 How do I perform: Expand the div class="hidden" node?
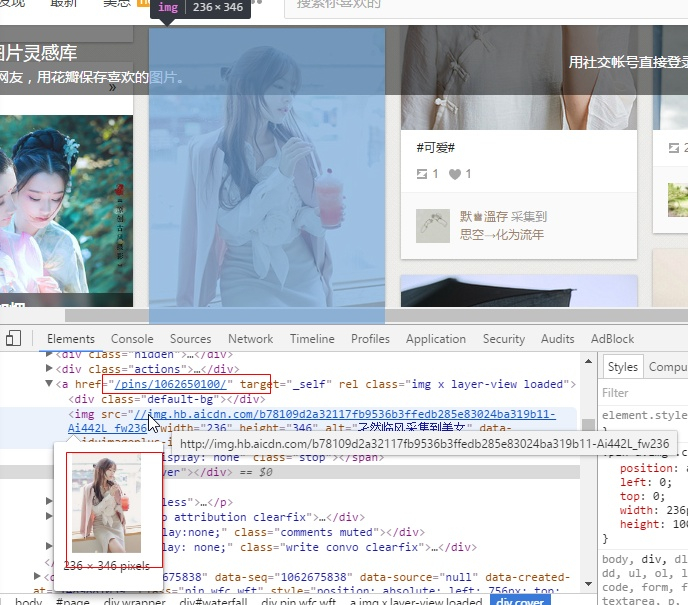coord(49,354)
